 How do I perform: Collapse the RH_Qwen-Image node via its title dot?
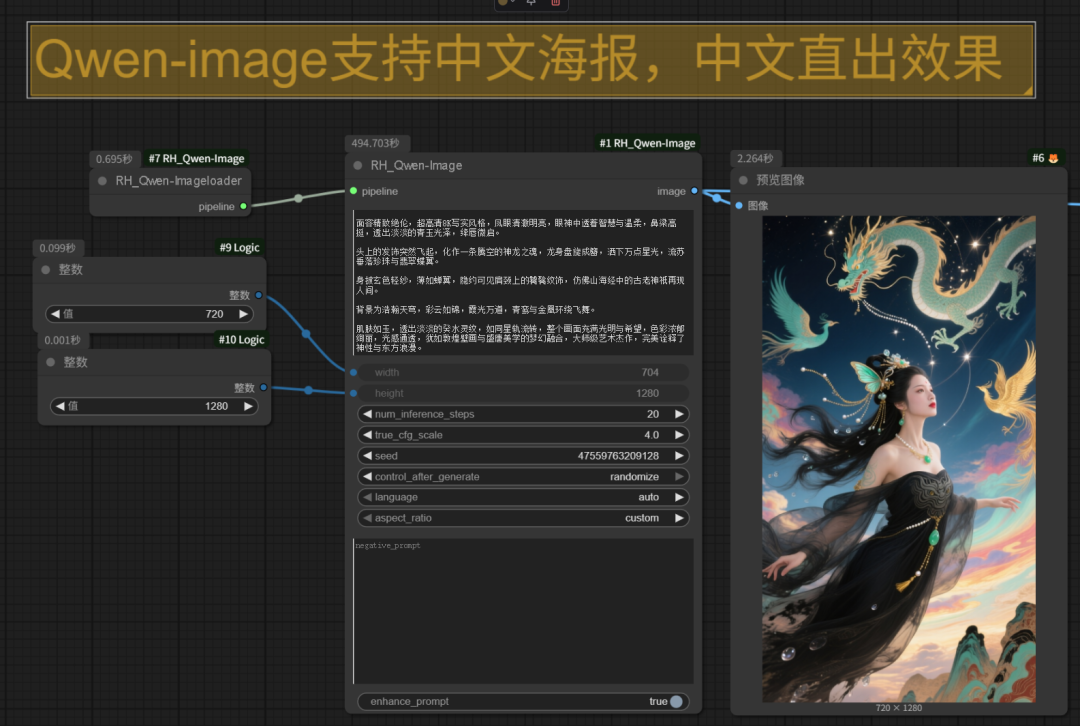point(357,165)
